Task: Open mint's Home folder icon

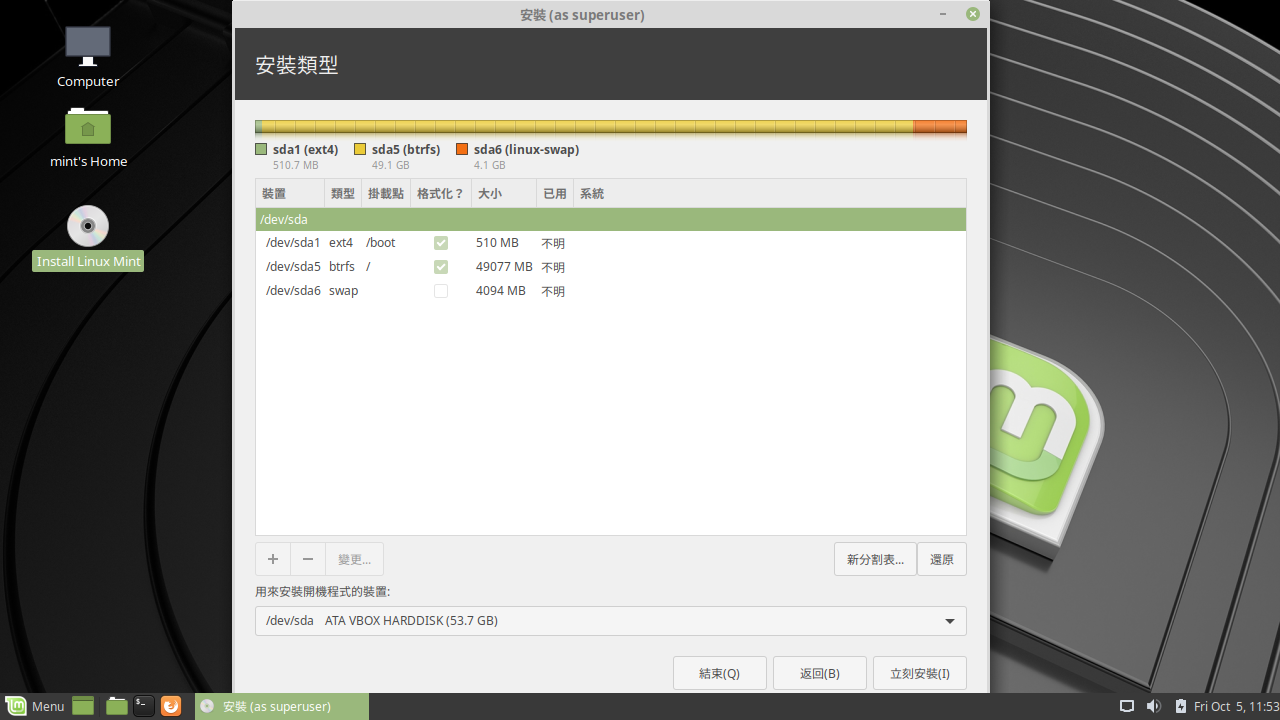Action: point(88,126)
